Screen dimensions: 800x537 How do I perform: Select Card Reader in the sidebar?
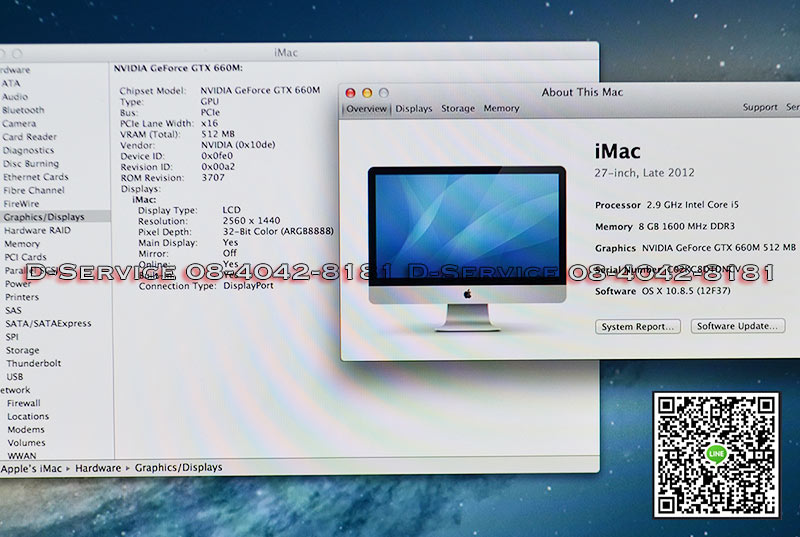tap(29, 137)
